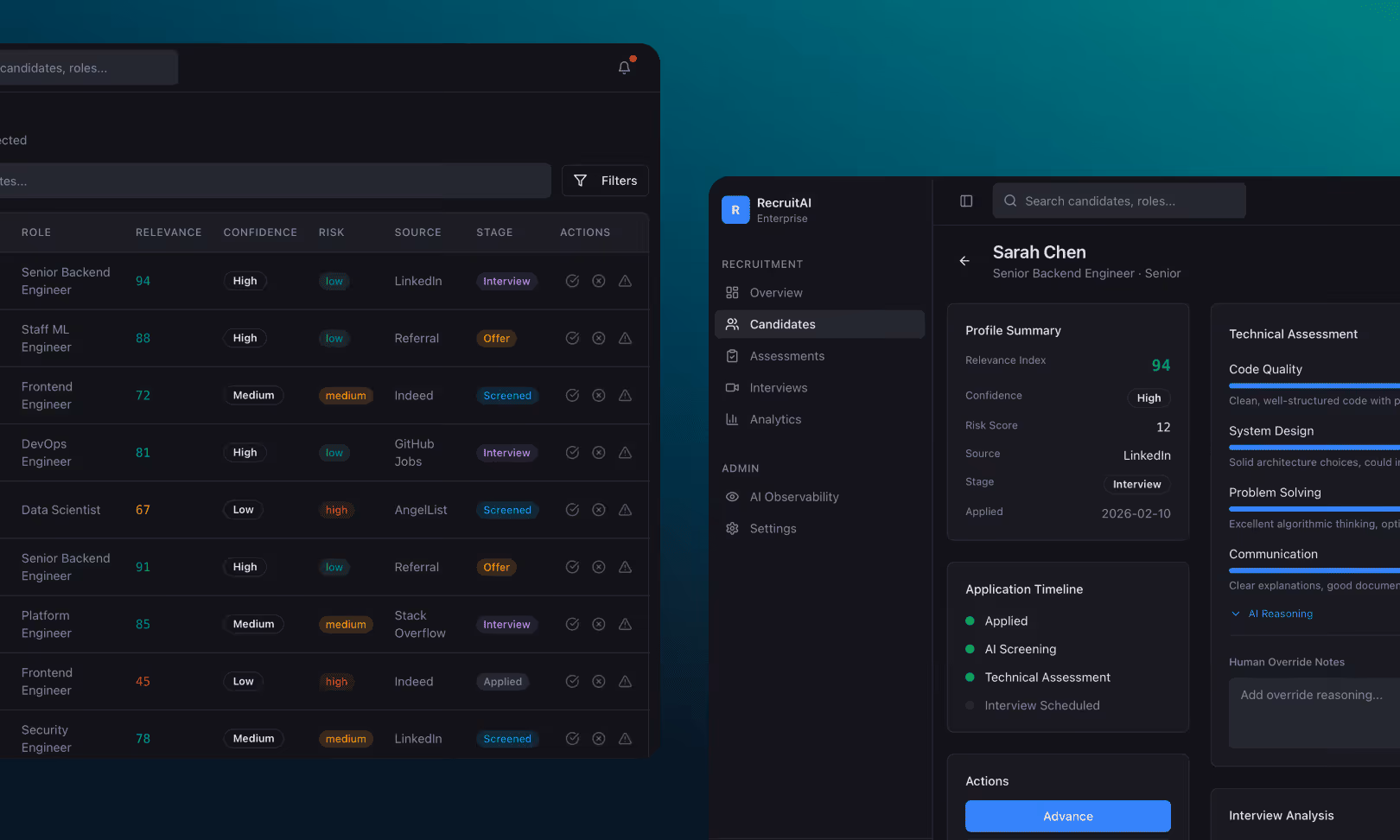
Task: Sort by the CONFIDENCE column header
Action: (260, 232)
